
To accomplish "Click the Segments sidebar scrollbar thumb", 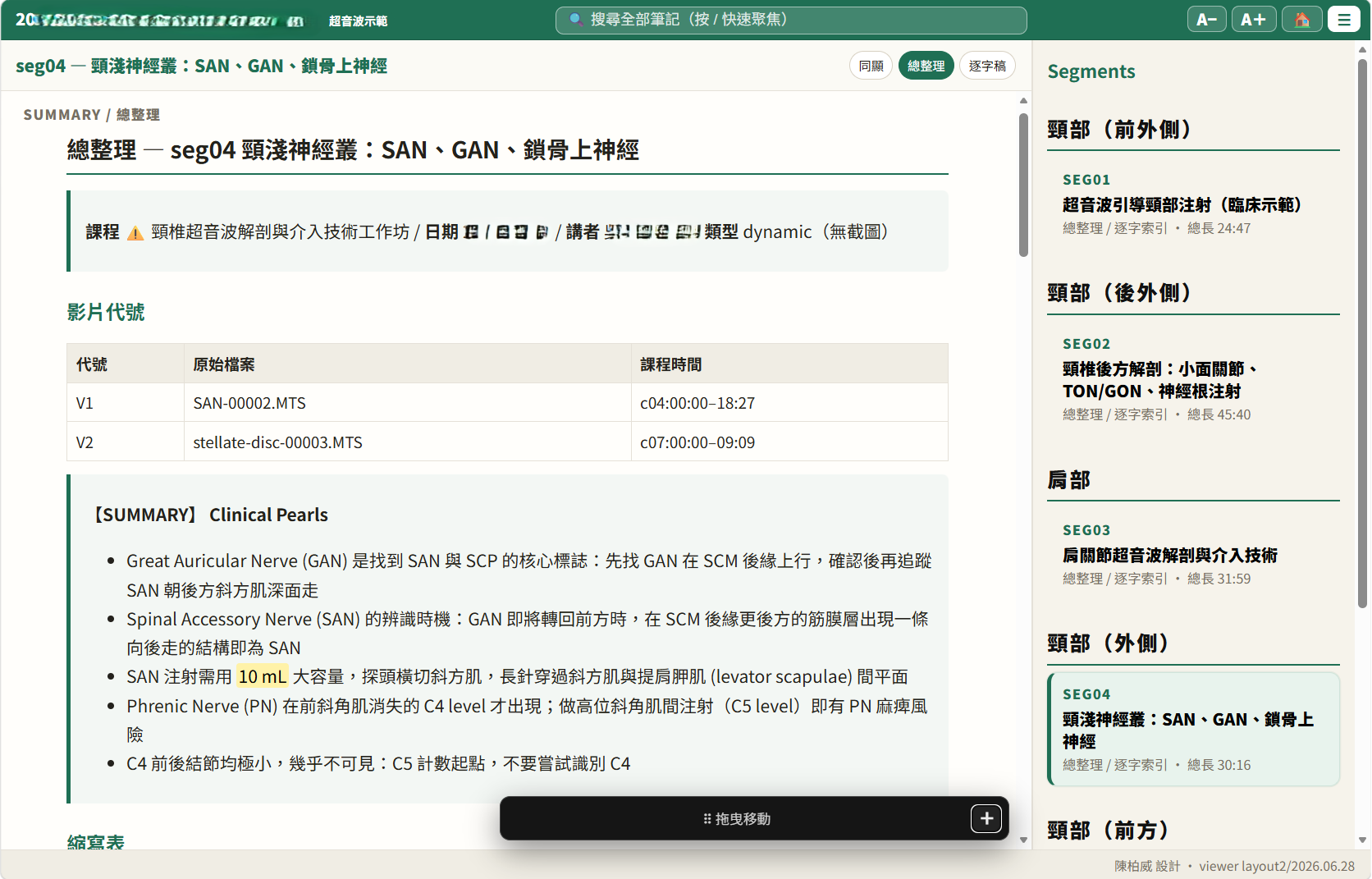I will pyautogui.click(x=1362, y=333).
